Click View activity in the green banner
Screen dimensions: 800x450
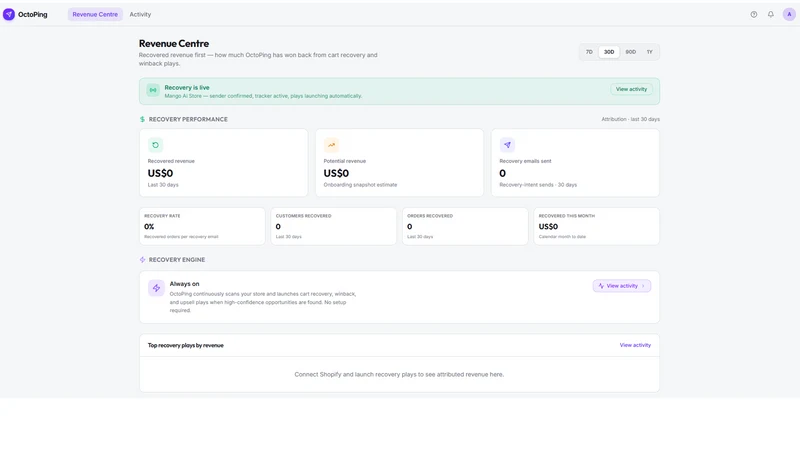point(631,89)
